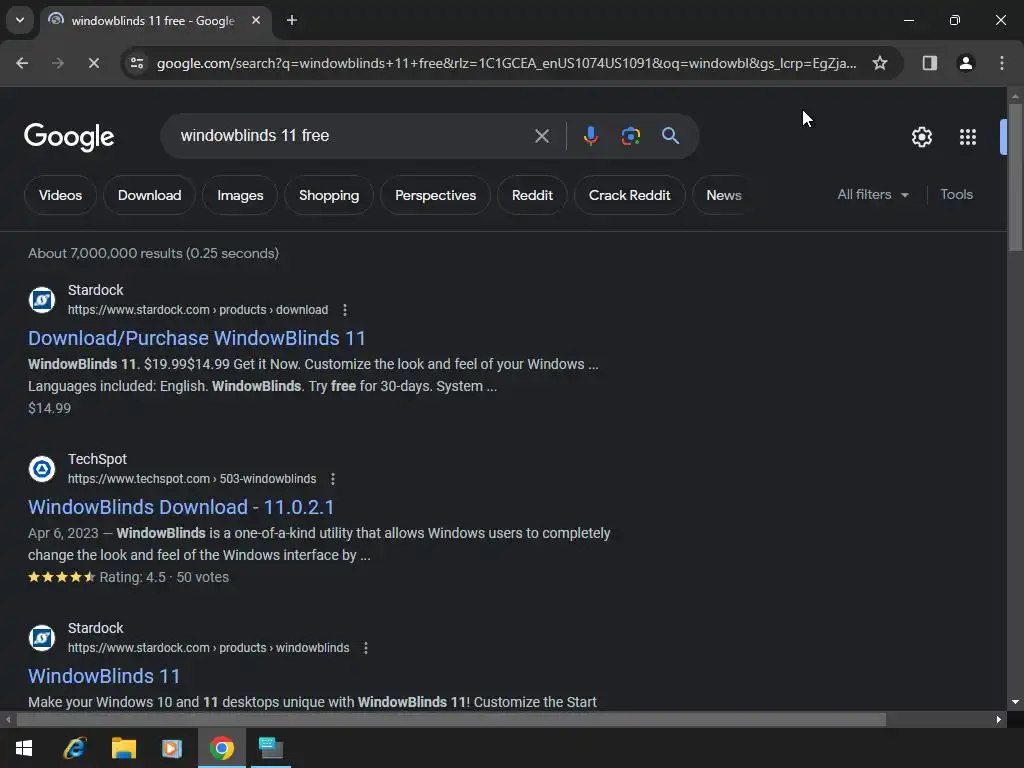
Task: Click the TechSpot favicon
Action: coord(42,469)
